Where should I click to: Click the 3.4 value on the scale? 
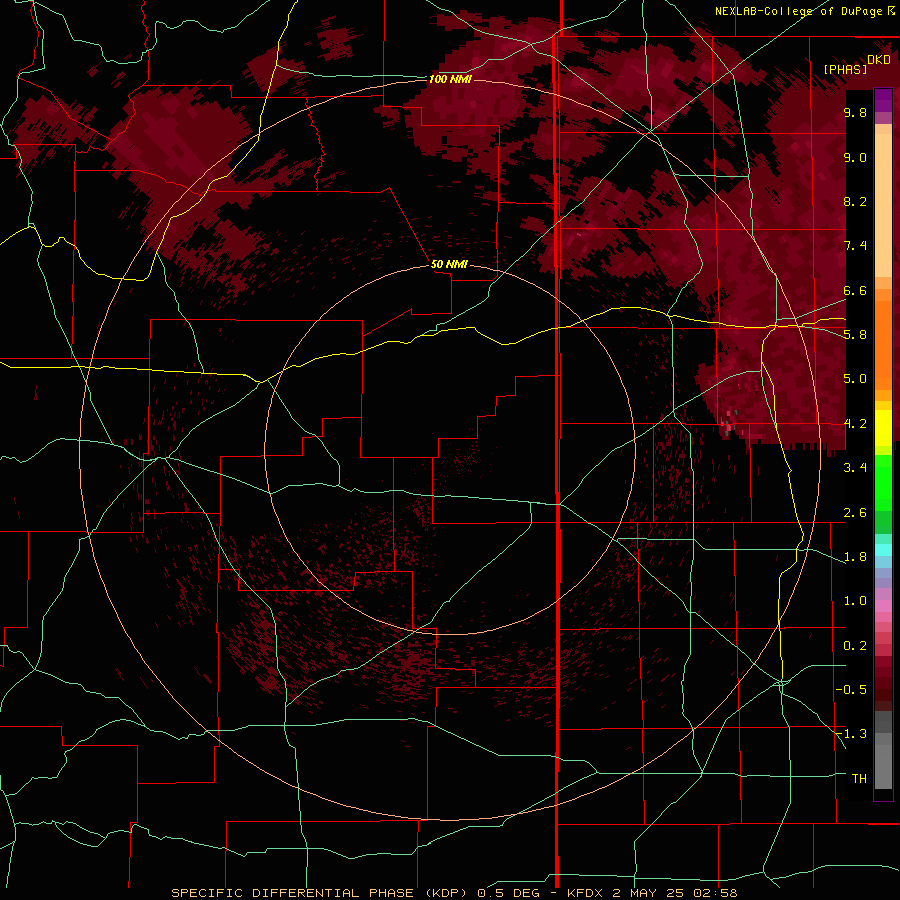click(x=855, y=468)
